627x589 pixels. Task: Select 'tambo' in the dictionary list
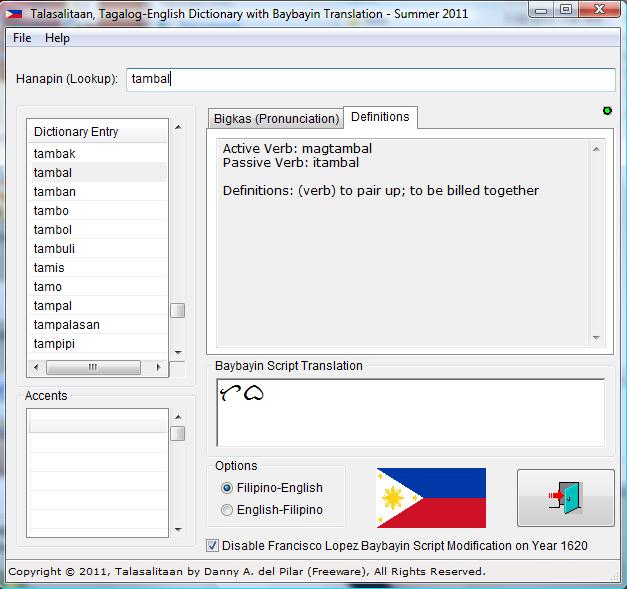[98, 211]
